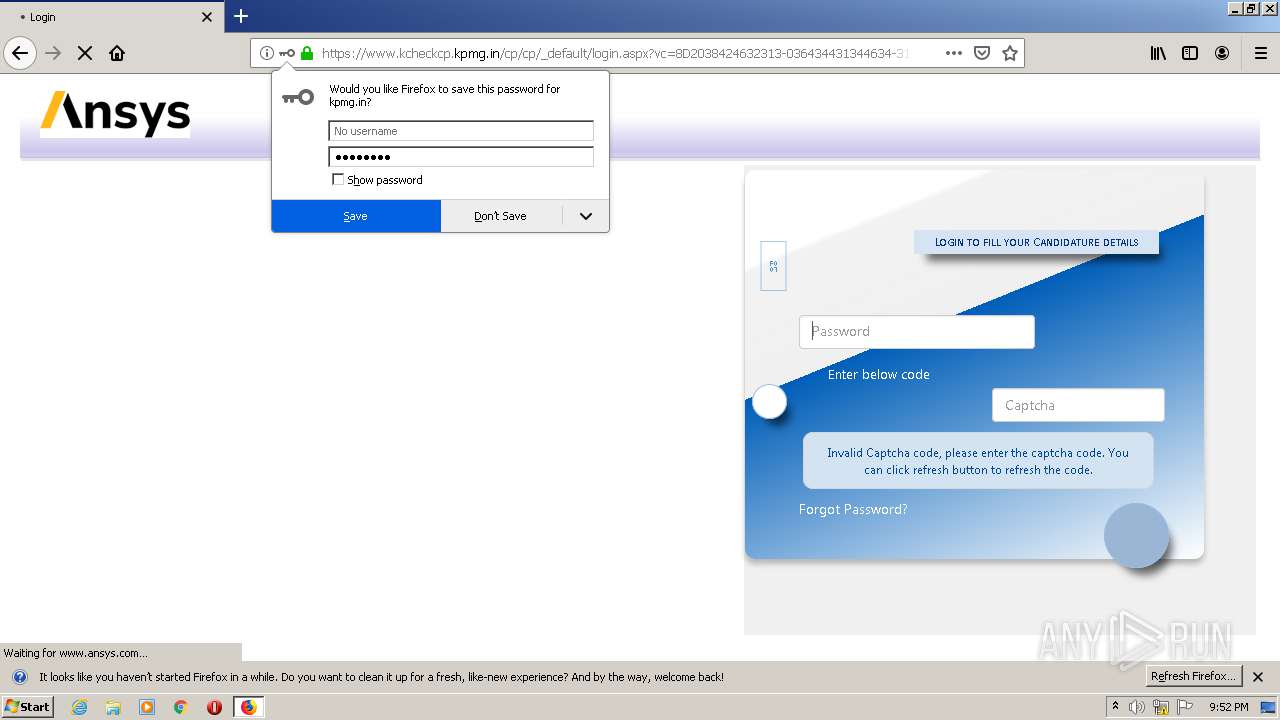Click the Invalid Captcha code message
Screen dimensions: 1280x720
pos(978,461)
